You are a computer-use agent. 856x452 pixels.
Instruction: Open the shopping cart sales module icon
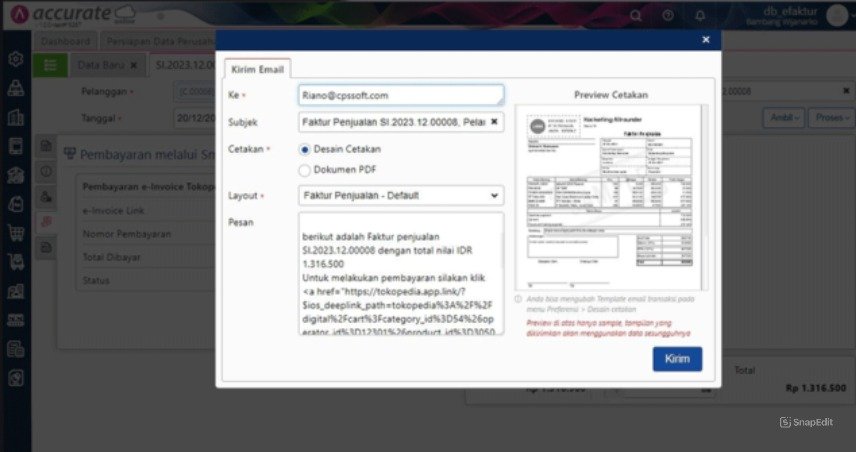pos(16,233)
